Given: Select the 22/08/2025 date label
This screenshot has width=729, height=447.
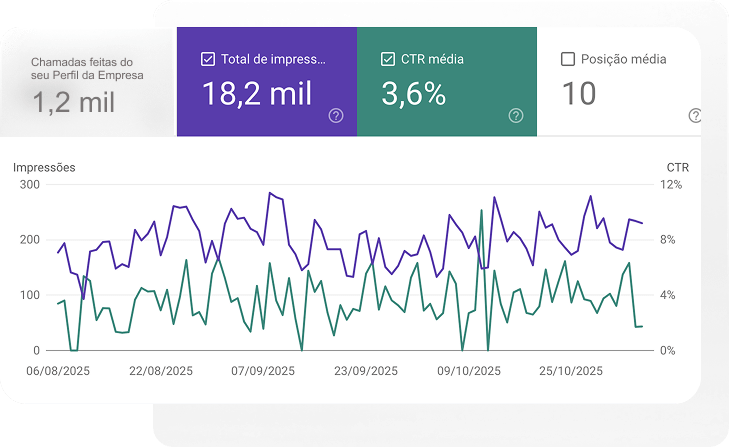Looking at the screenshot, I should (x=160, y=371).
